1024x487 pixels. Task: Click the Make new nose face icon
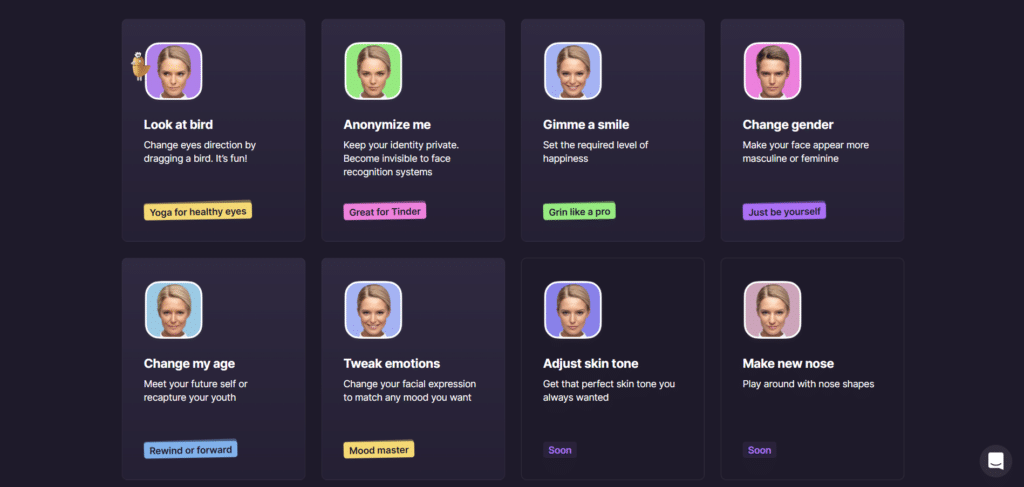[772, 310]
